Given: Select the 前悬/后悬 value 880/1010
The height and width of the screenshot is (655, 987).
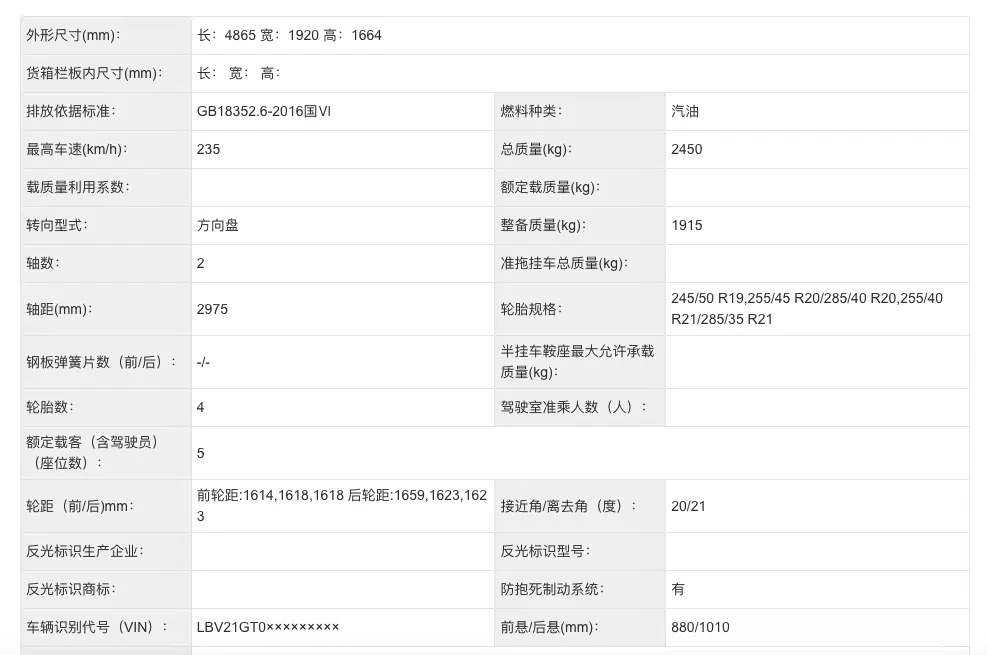Looking at the screenshot, I should (702, 627).
